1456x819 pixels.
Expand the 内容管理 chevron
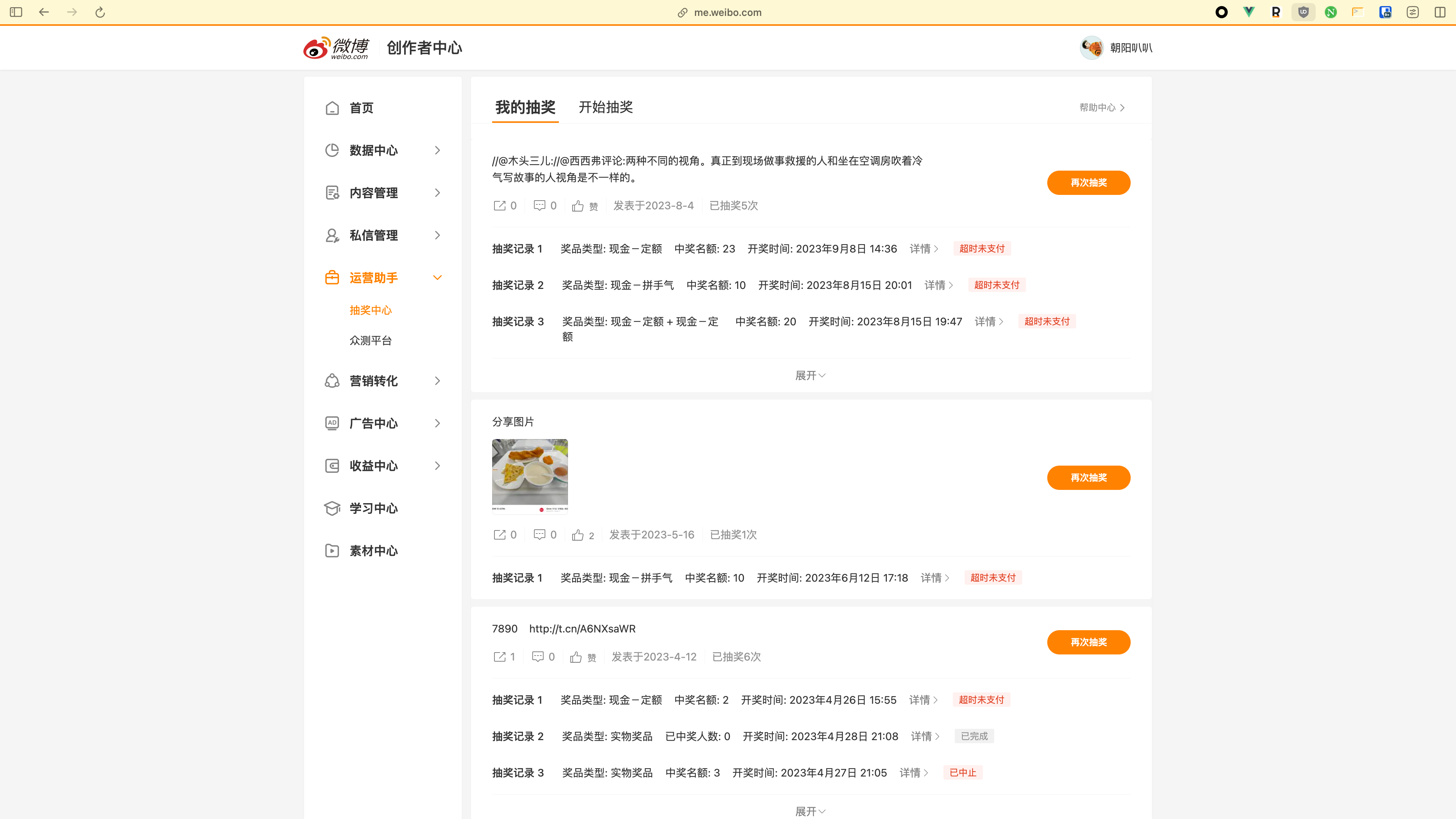tap(437, 193)
